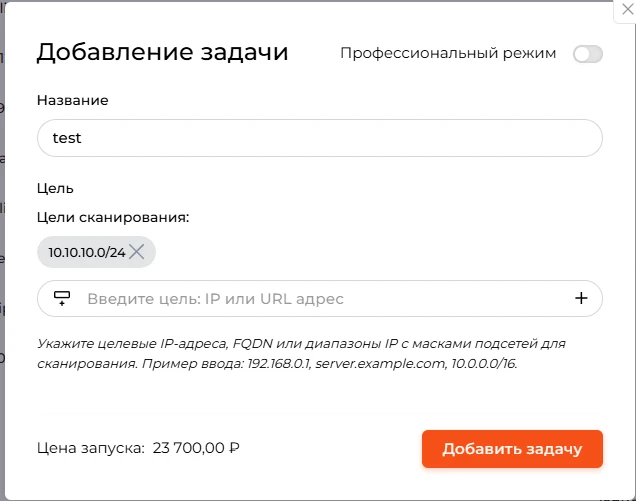Click server.example.com in the example hint

(x=380, y=363)
